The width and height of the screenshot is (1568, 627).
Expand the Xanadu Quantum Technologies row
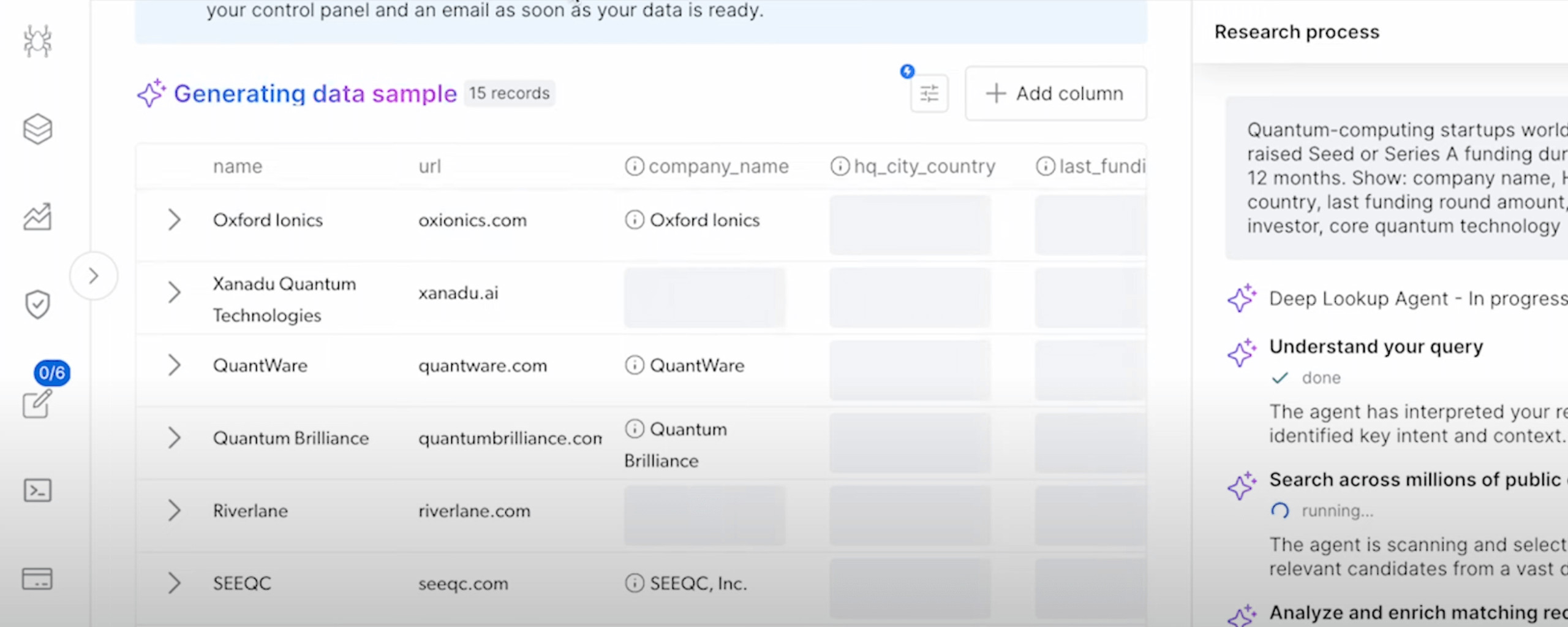[x=174, y=292]
